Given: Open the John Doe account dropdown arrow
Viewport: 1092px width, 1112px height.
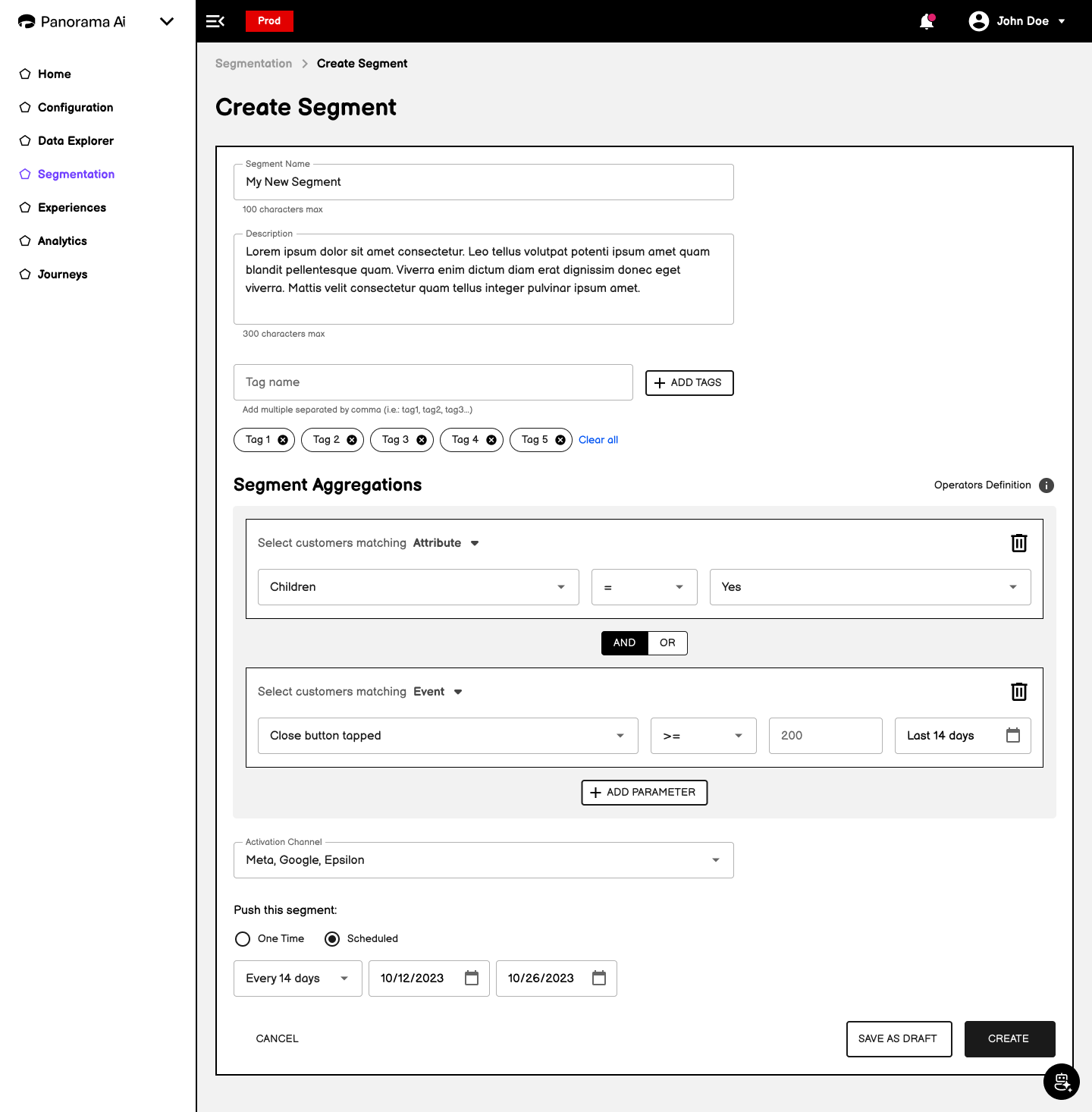Looking at the screenshot, I should pos(1062,21).
